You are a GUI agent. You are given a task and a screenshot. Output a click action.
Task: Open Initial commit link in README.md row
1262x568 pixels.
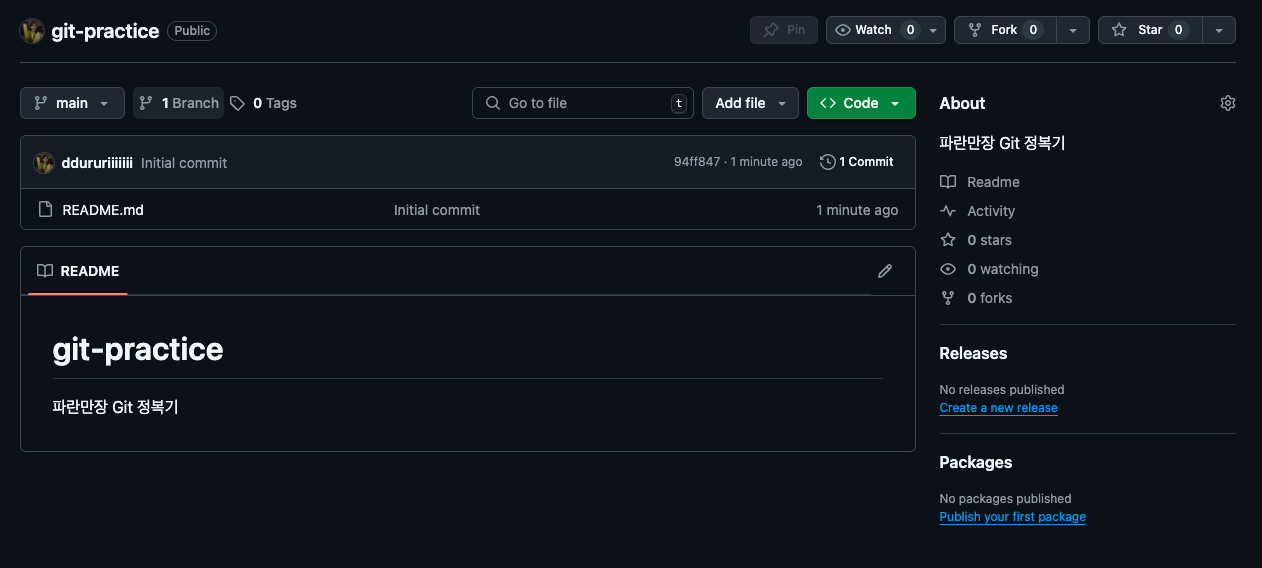(437, 210)
